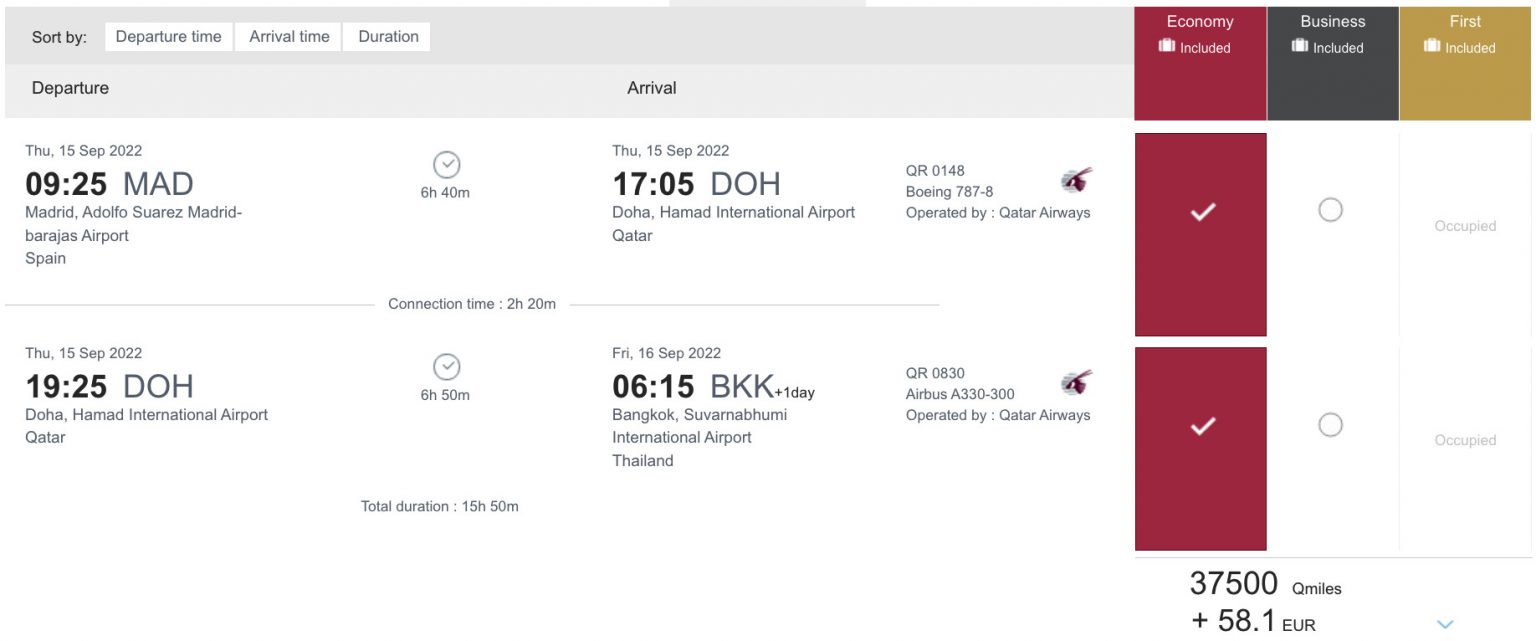Click baggage icon under First header
Screen dimensions: 1536x641
coord(1432,46)
